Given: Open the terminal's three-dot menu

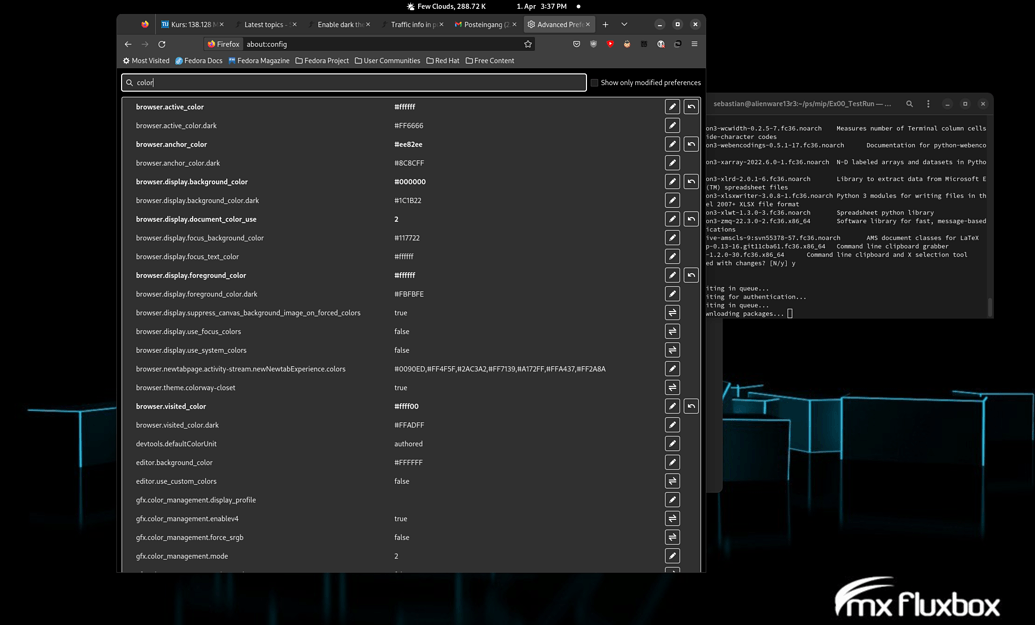Looking at the screenshot, I should tap(927, 103).
